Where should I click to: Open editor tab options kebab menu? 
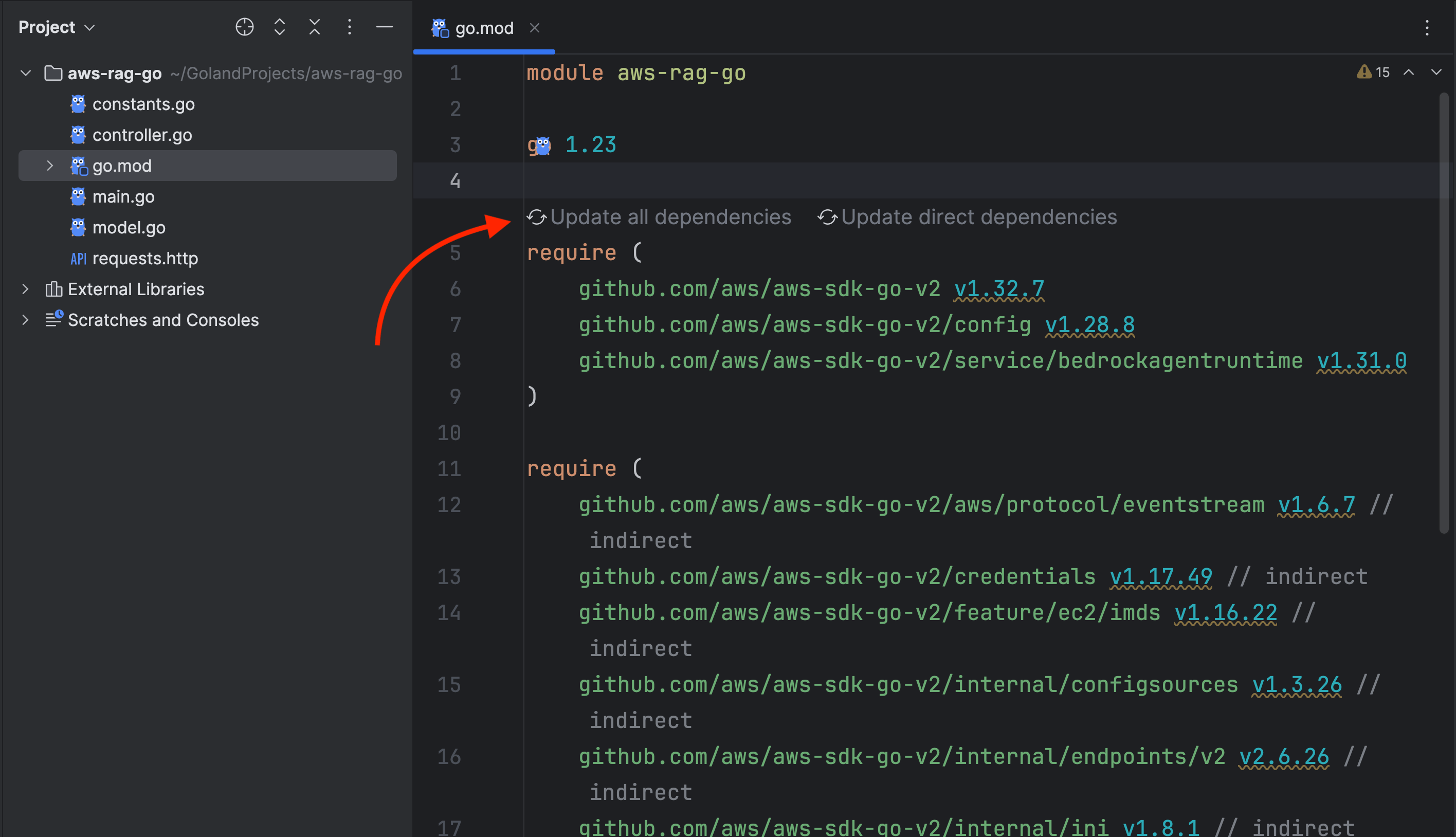pos(1427,28)
